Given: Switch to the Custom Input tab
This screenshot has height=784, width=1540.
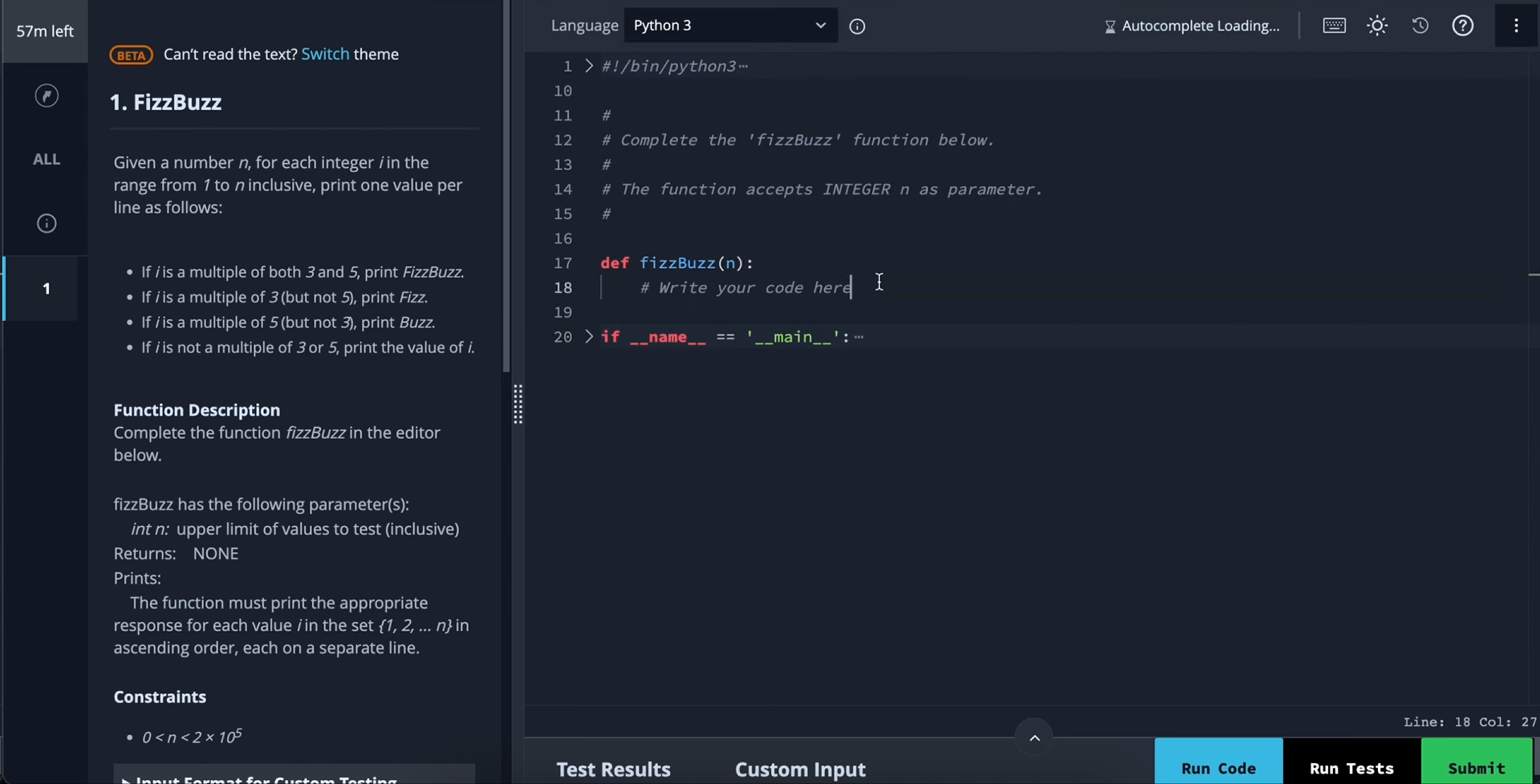Looking at the screenshot, I should click(799, 769).
